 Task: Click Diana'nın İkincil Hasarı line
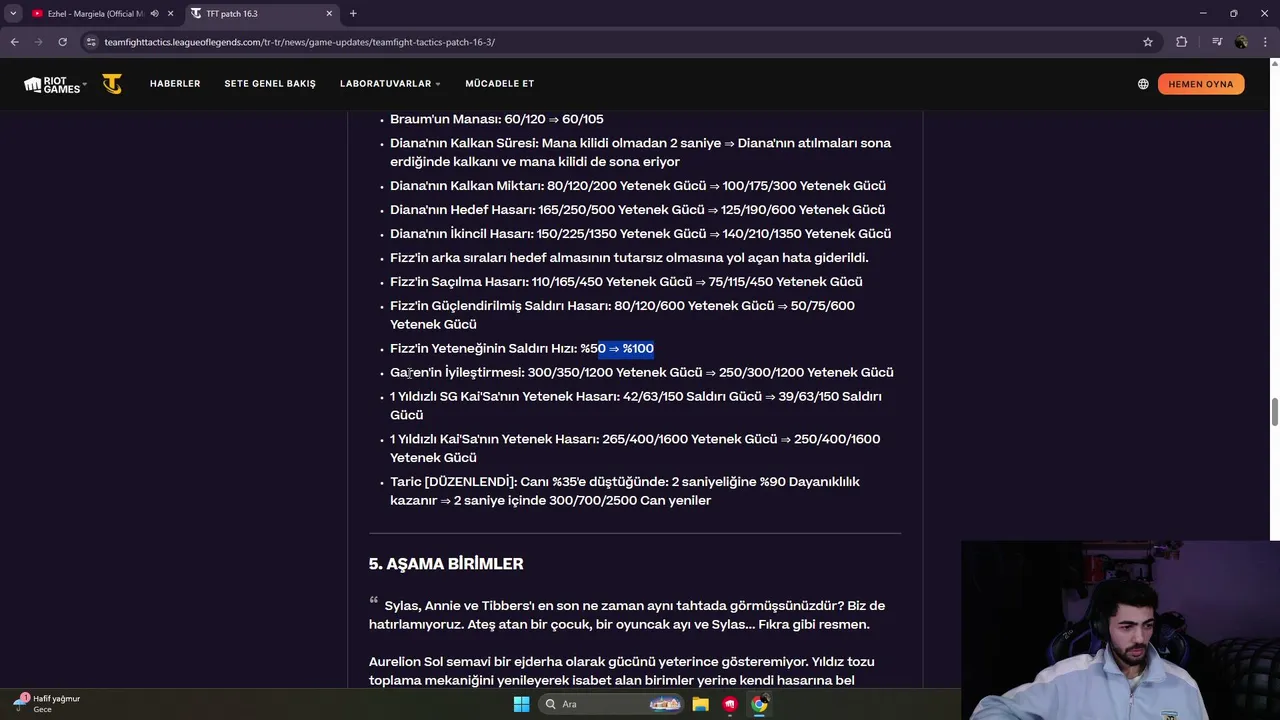coord(640,234)
